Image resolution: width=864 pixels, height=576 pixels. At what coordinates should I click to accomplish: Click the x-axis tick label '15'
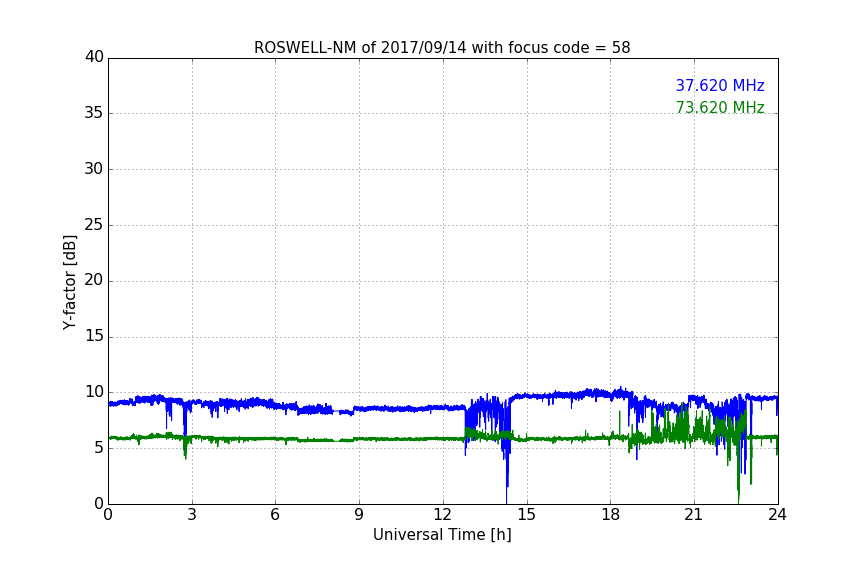pyautogui.click(x=527, y=515)
